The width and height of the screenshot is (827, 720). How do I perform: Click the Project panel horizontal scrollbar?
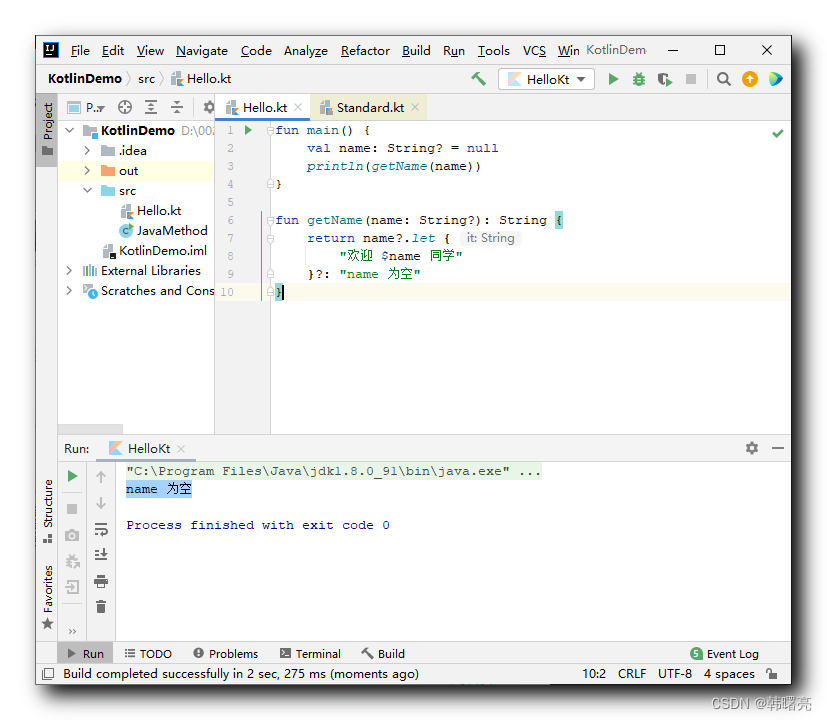coord(90,429)
